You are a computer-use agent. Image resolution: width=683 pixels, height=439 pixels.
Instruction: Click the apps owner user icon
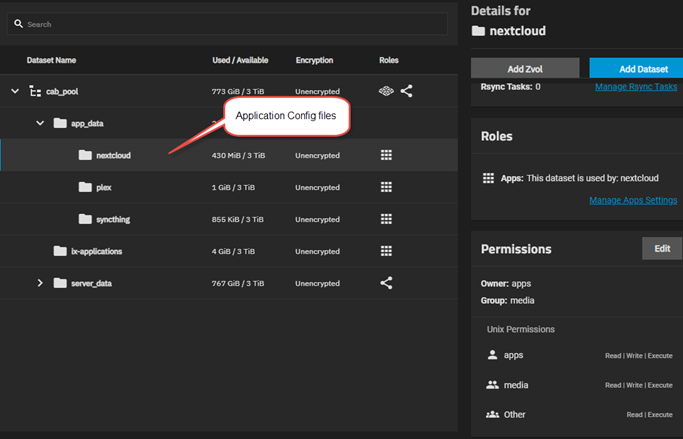pos(493,355)
